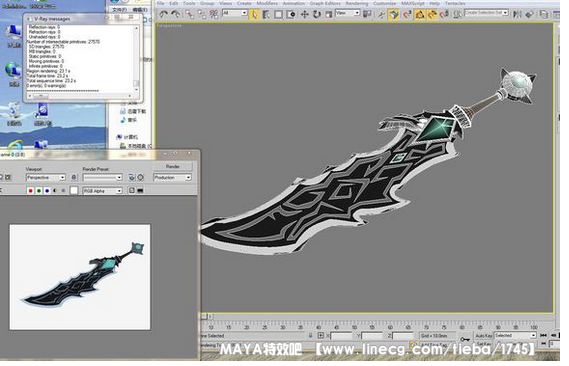
Task: Select the Select and Link tool
Action: (x=189, y=14)
